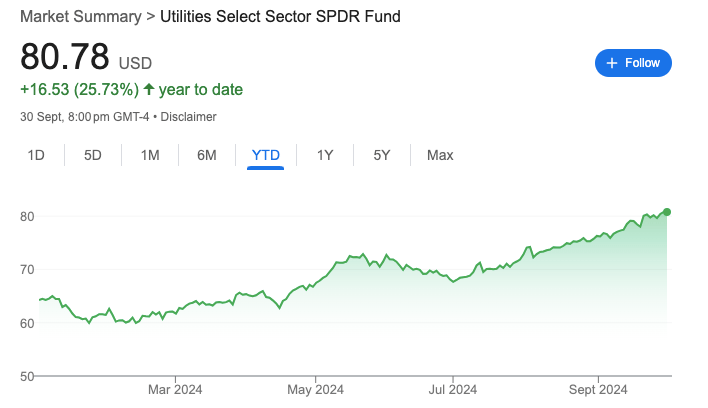Switch to the 1M range tab
The height and width of the screenshot is (408, 708).
click(150, 155)
